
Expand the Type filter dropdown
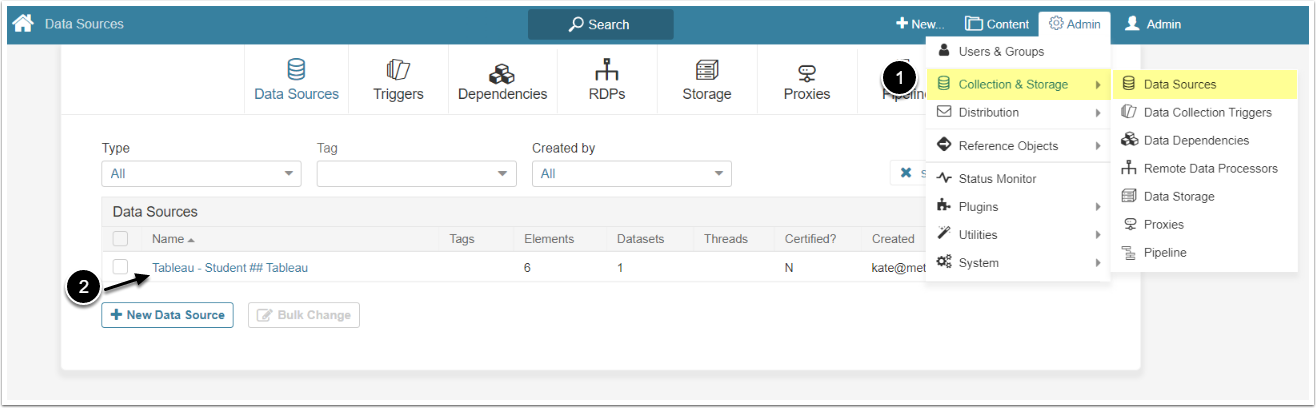[201, 173]
